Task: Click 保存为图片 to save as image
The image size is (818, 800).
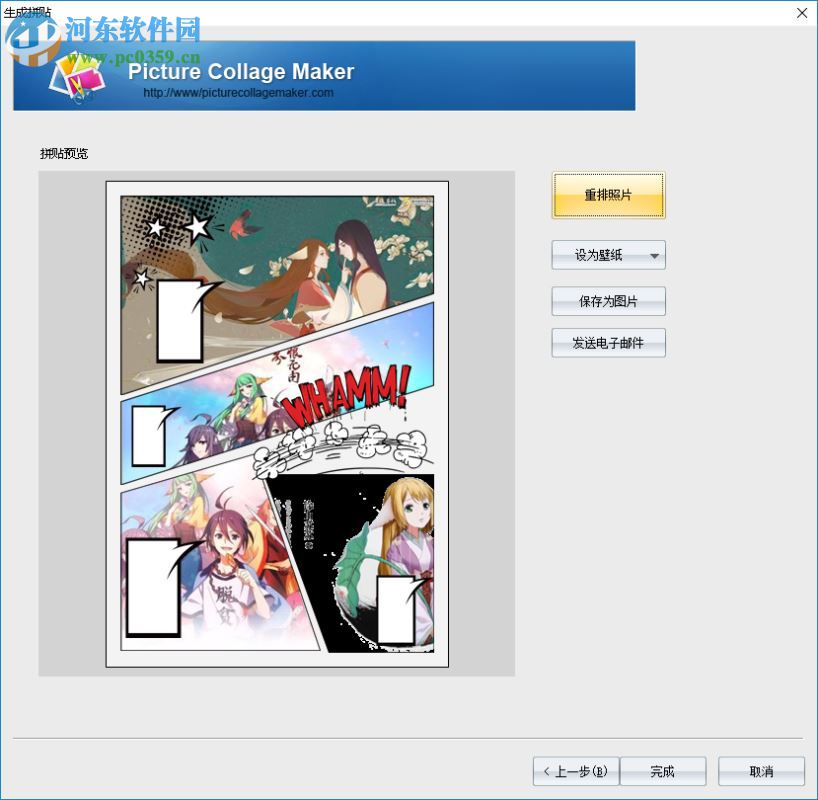Action: [608, 301]
